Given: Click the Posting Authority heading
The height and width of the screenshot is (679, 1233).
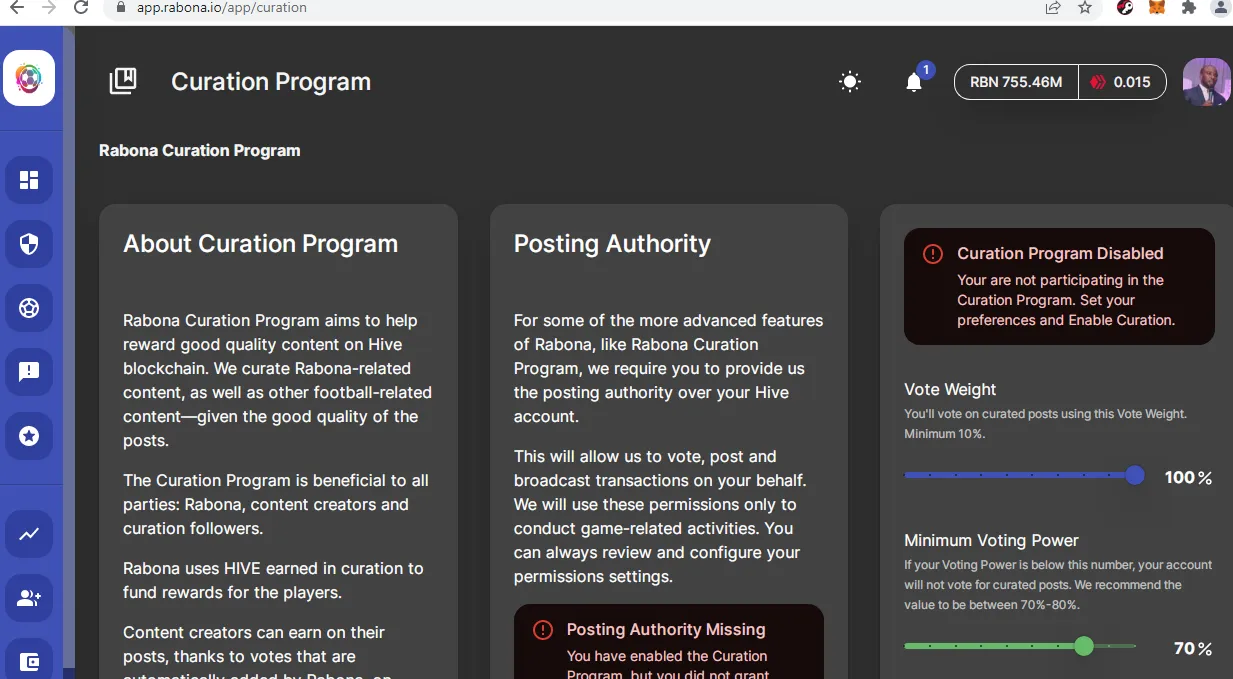Looking at the screenshot, I should click(x=612, y=244).
